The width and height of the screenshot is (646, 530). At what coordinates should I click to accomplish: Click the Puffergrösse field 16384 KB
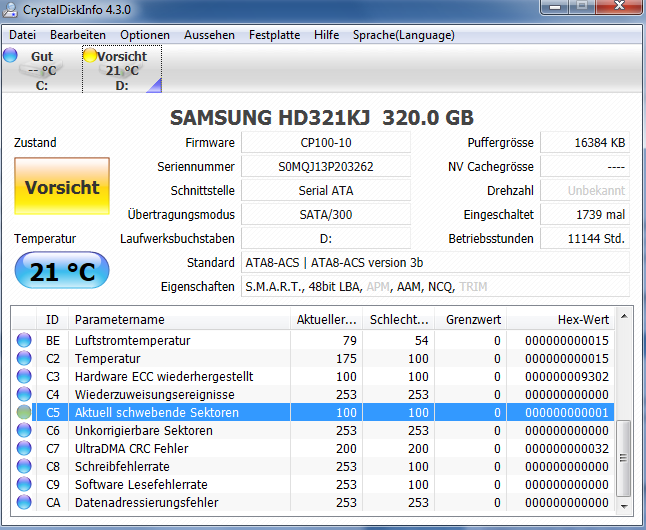[x=585, y=143]
